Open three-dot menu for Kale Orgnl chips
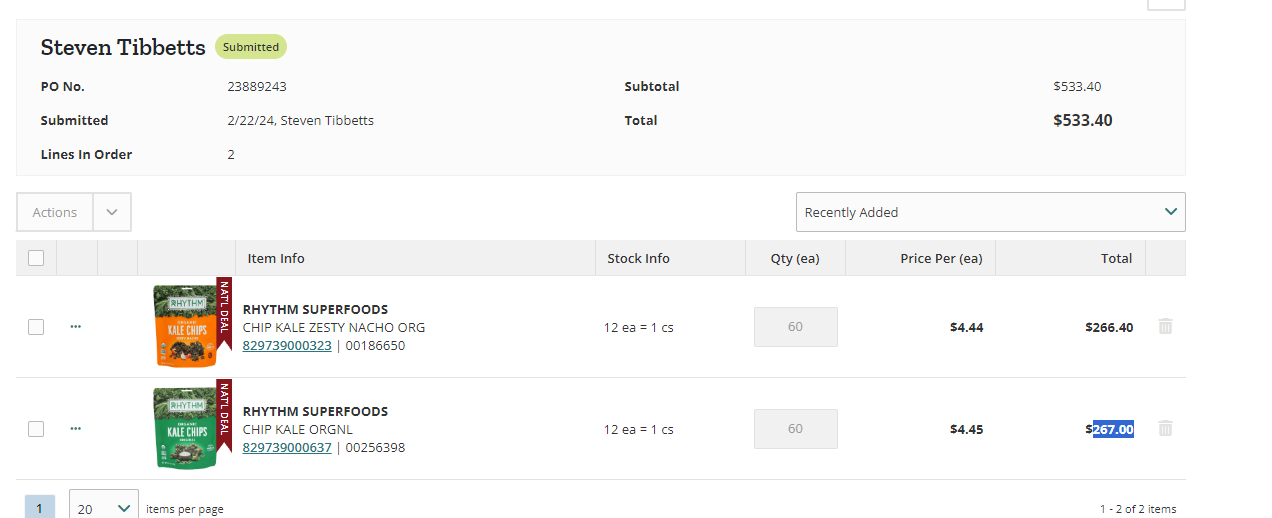1272x518 pixels. (x=76, y=429)
